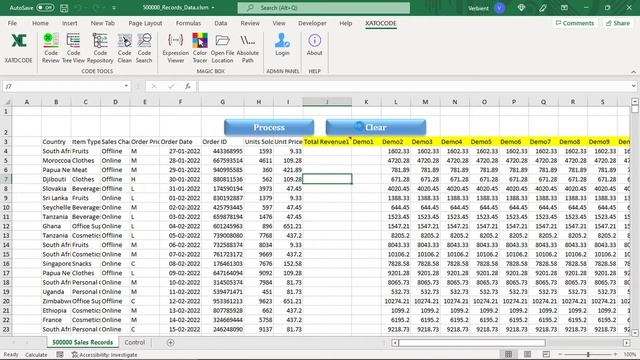Adjust the zoom slider handle

coord(588,354)
